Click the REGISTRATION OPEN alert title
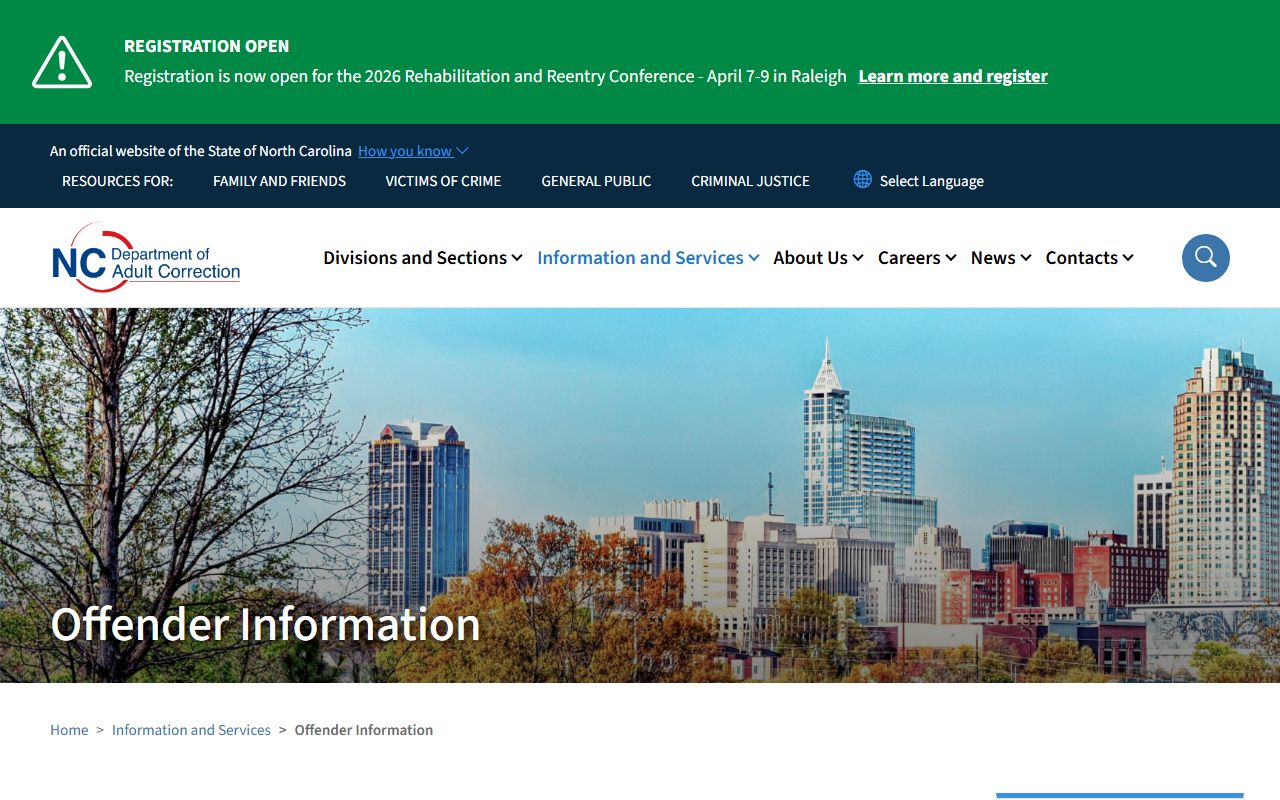This screenshot has height=800, width=1280. [x=206, y=46]
